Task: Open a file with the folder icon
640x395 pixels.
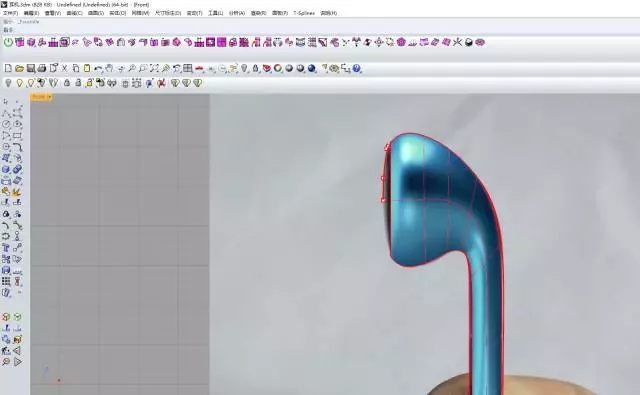Action: coord(19,69)
